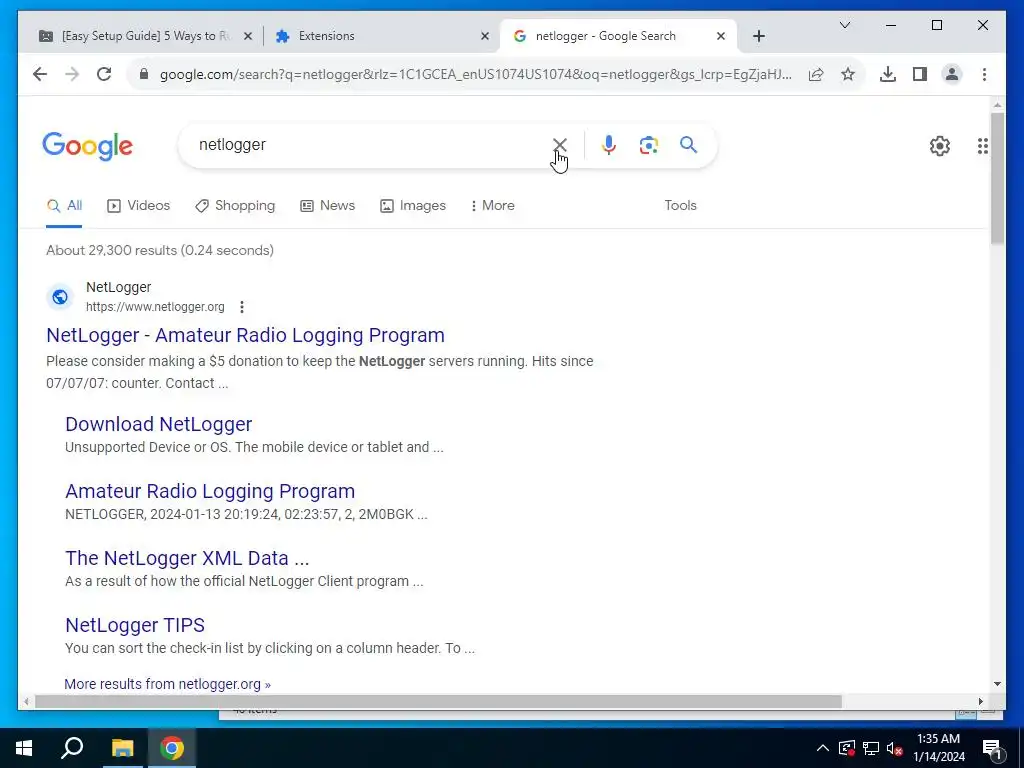This screenshot has height=768, width=1024.
Task: View site info via the padlock icon
Action: pyautogui.click(x=144, y=74)
